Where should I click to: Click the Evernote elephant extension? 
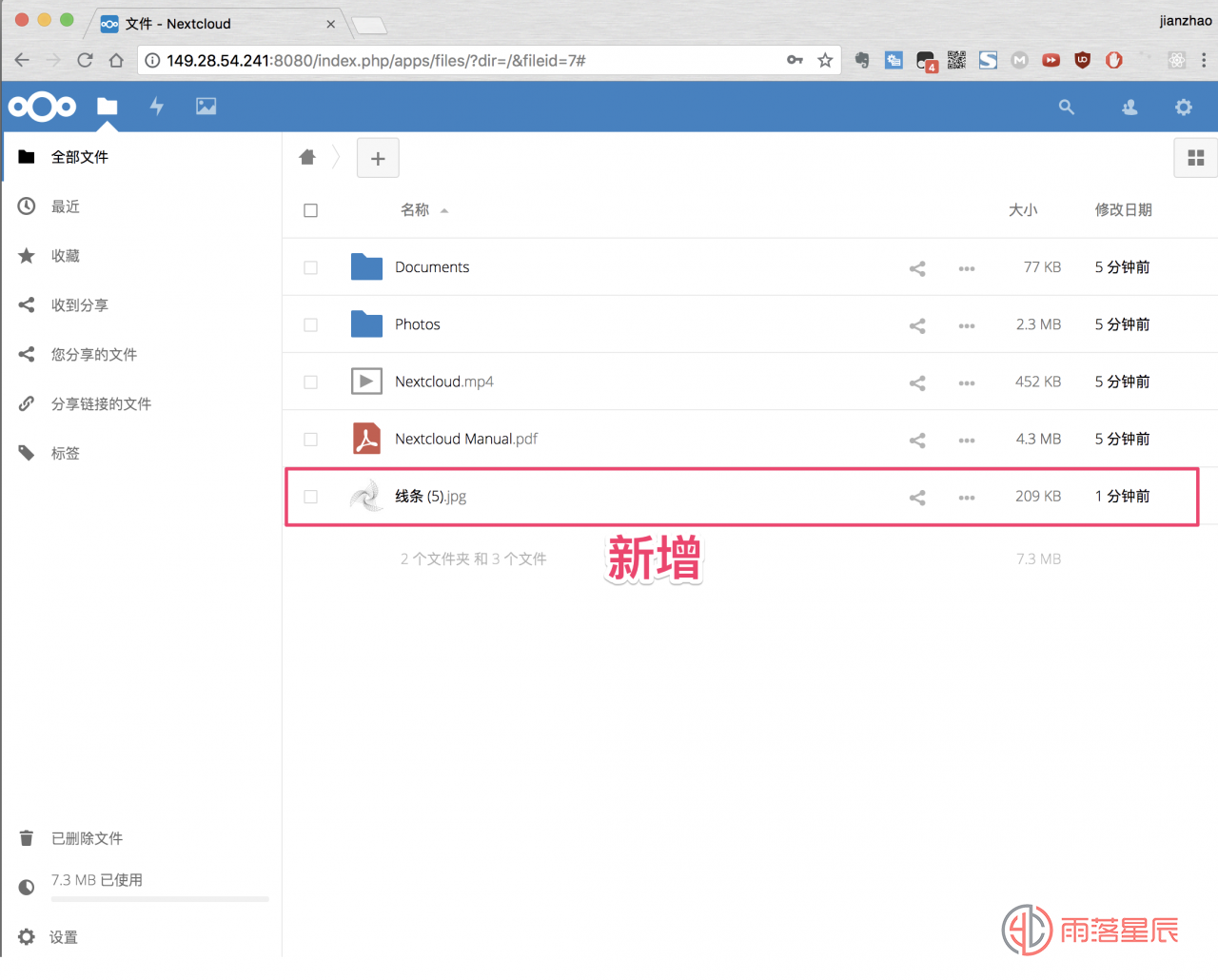click(x=862, y=60)
